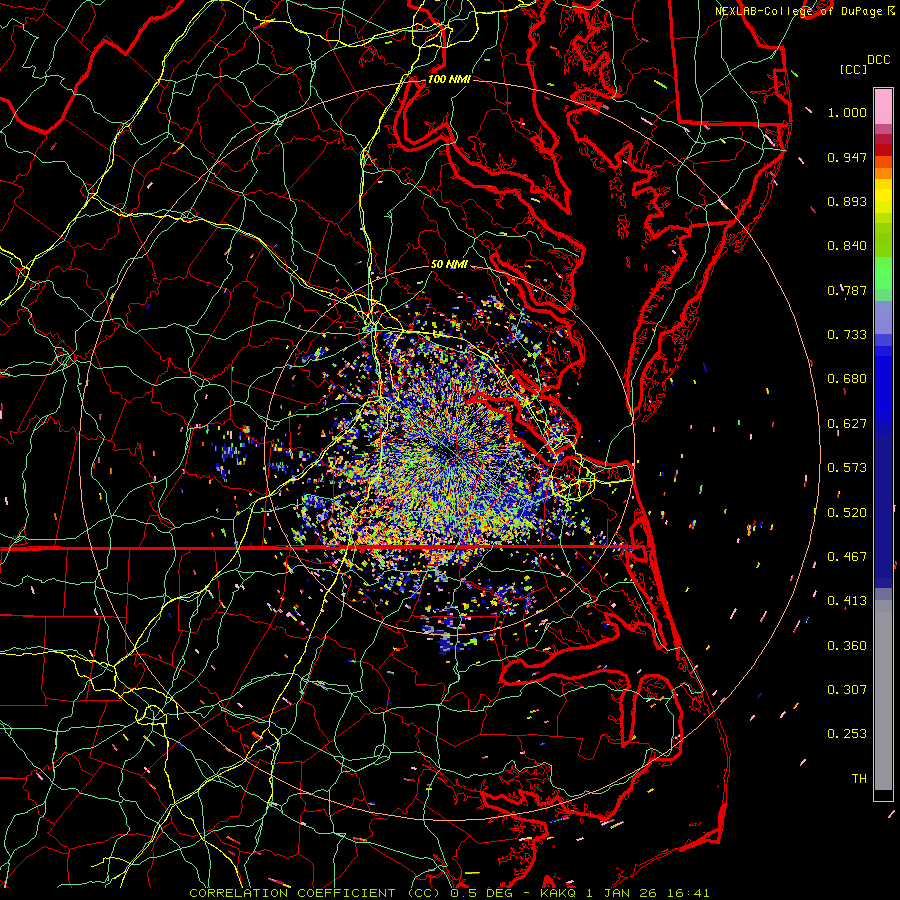Click the 0.893 legend value
This screenshot has width=900, height=900.
[847, 201]
